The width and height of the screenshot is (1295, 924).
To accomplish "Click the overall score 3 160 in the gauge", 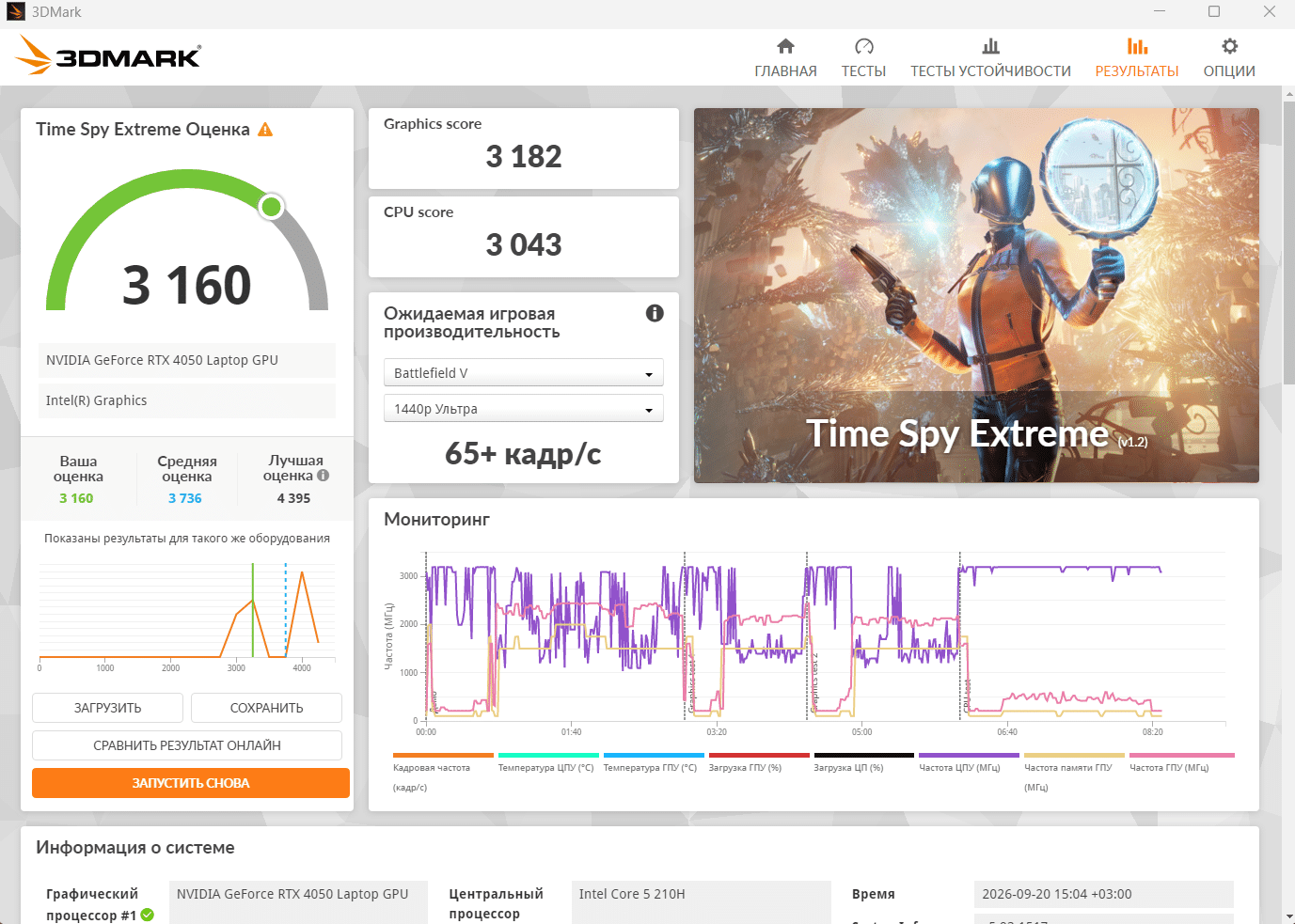I will pos(187,285).
